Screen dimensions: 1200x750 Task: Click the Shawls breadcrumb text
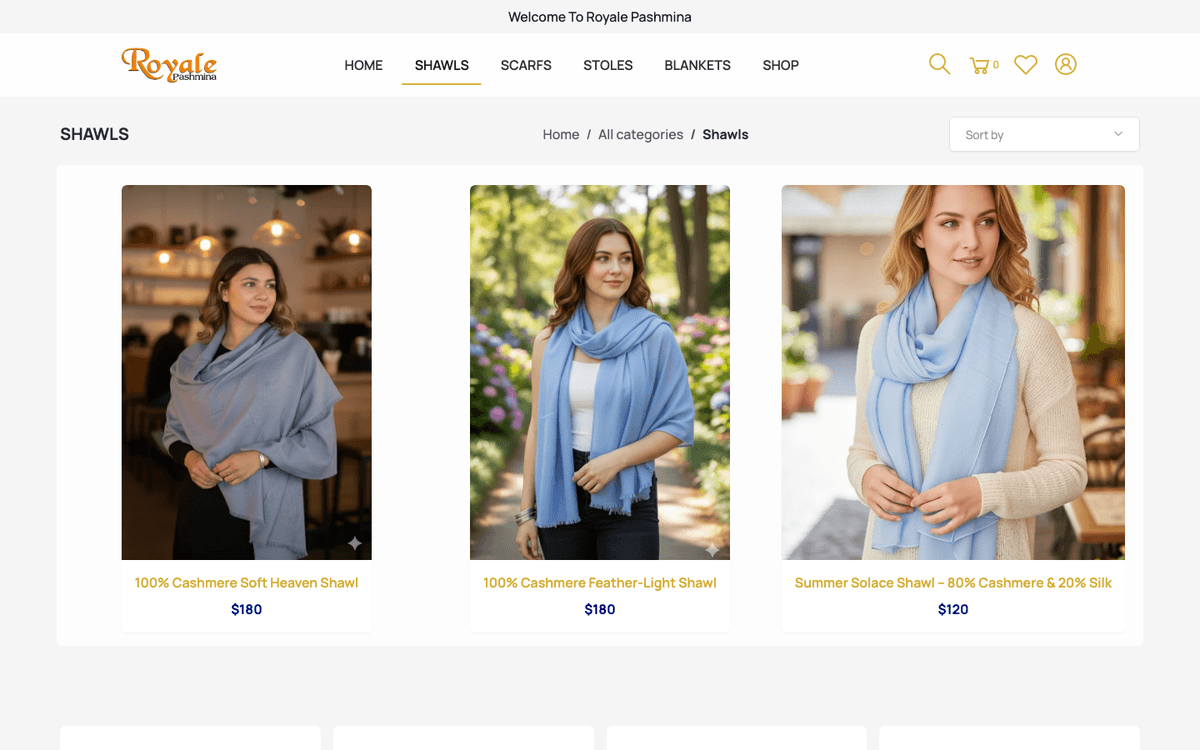coord(726,134)
